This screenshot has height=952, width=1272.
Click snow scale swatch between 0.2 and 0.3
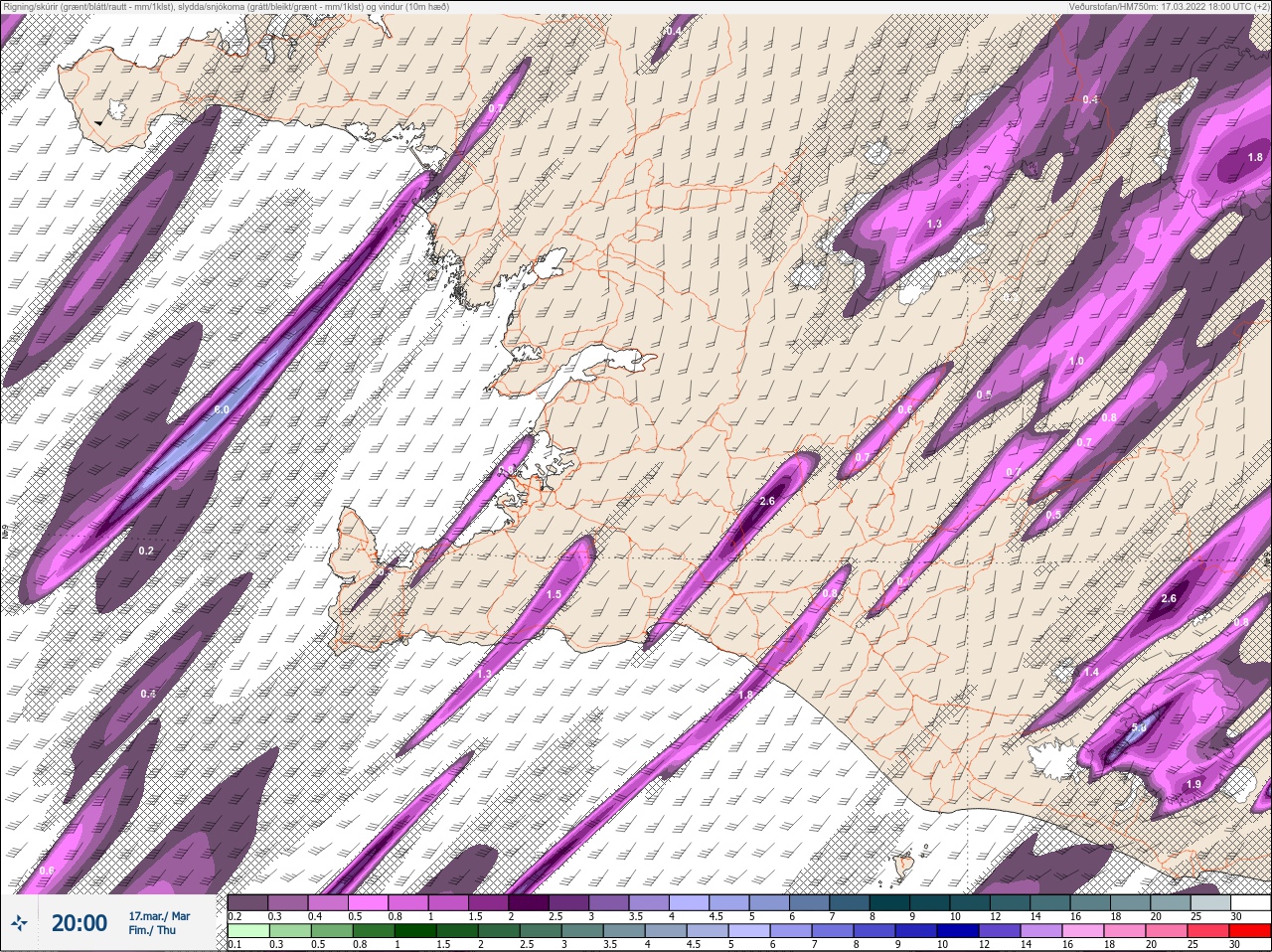[x=248, y=902]
